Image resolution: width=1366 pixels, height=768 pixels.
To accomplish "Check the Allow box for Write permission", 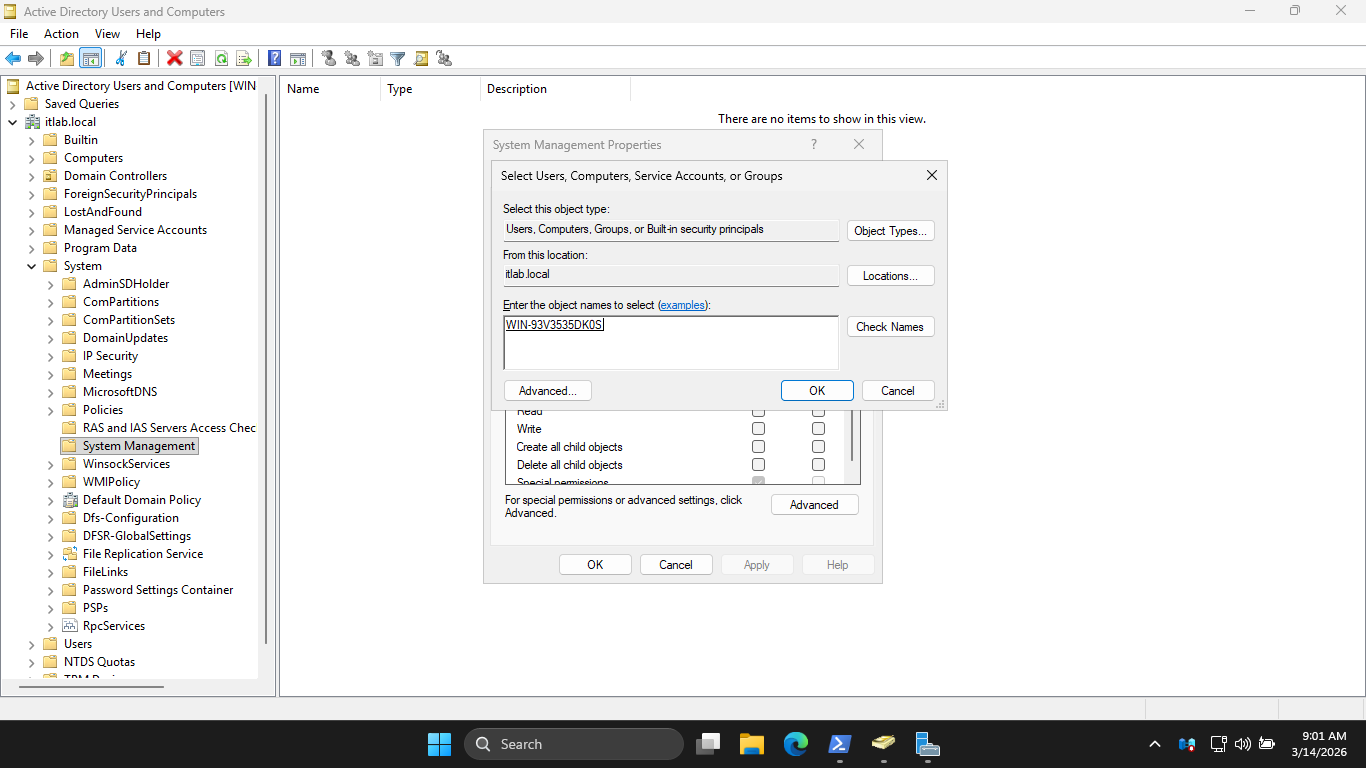I will [758, 429].
